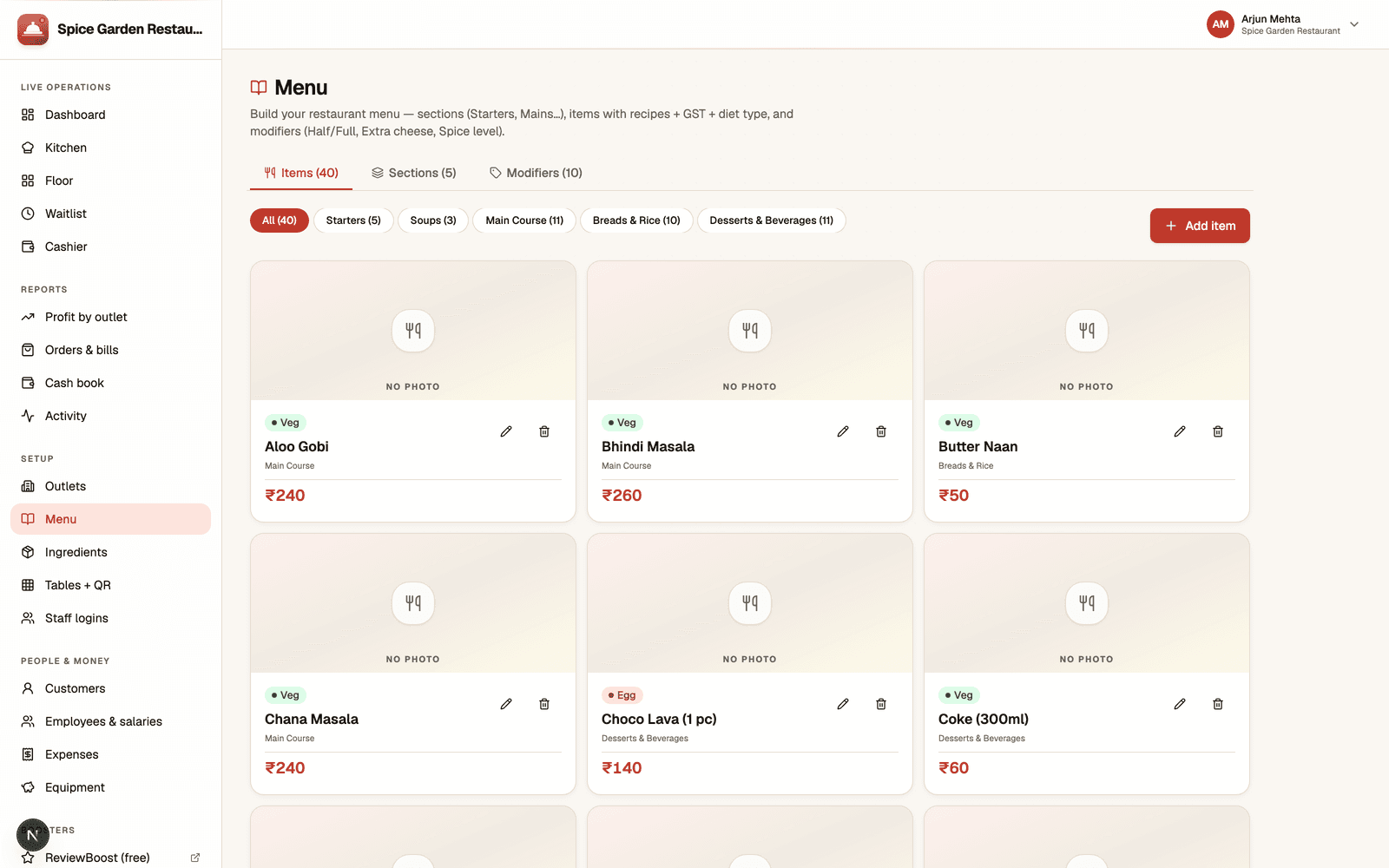
Task: Open ReviewBoost (free) link
Action: [x=110, y=858]
